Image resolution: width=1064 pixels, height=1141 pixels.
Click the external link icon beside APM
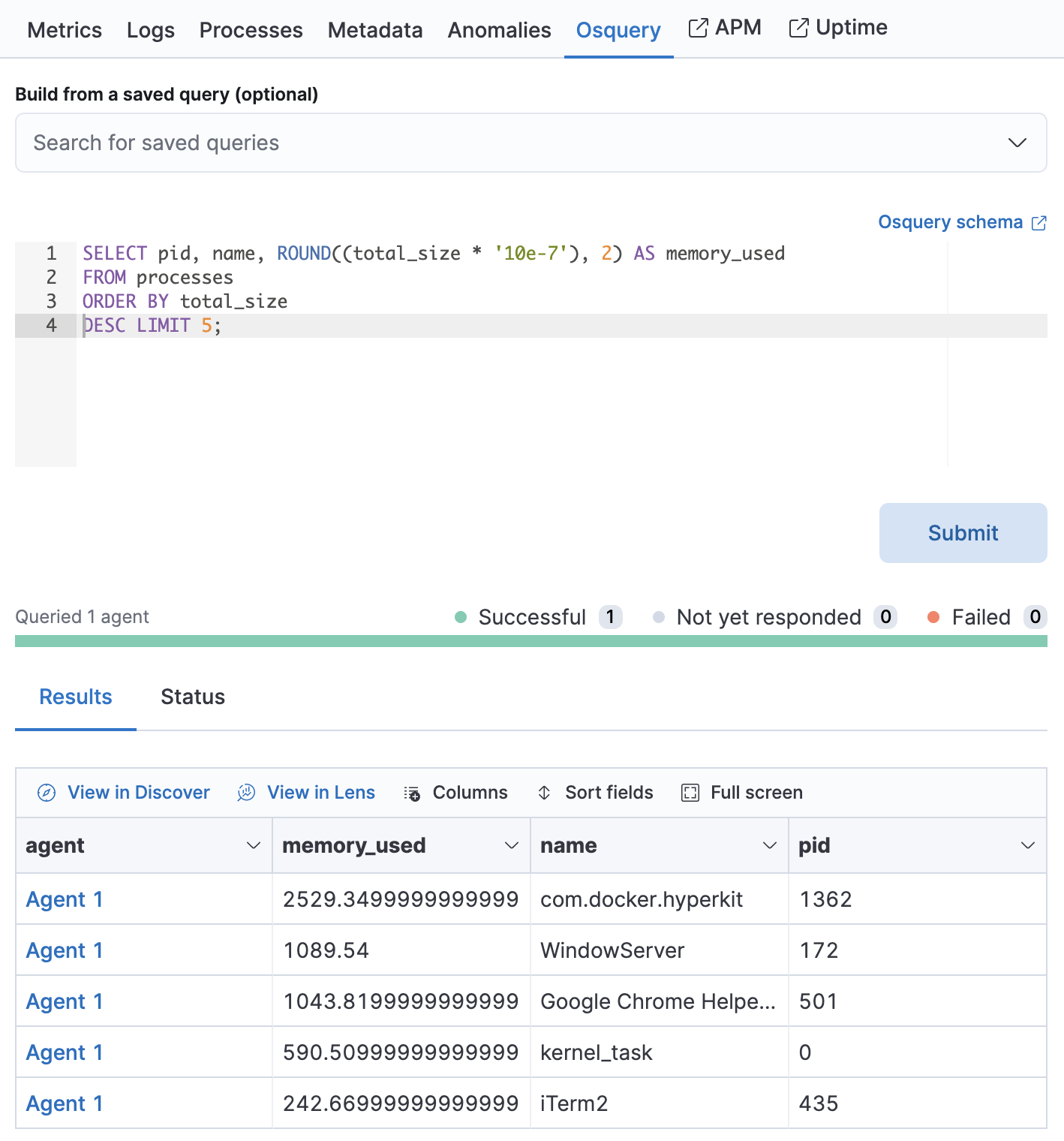click(x=698, y=29)
